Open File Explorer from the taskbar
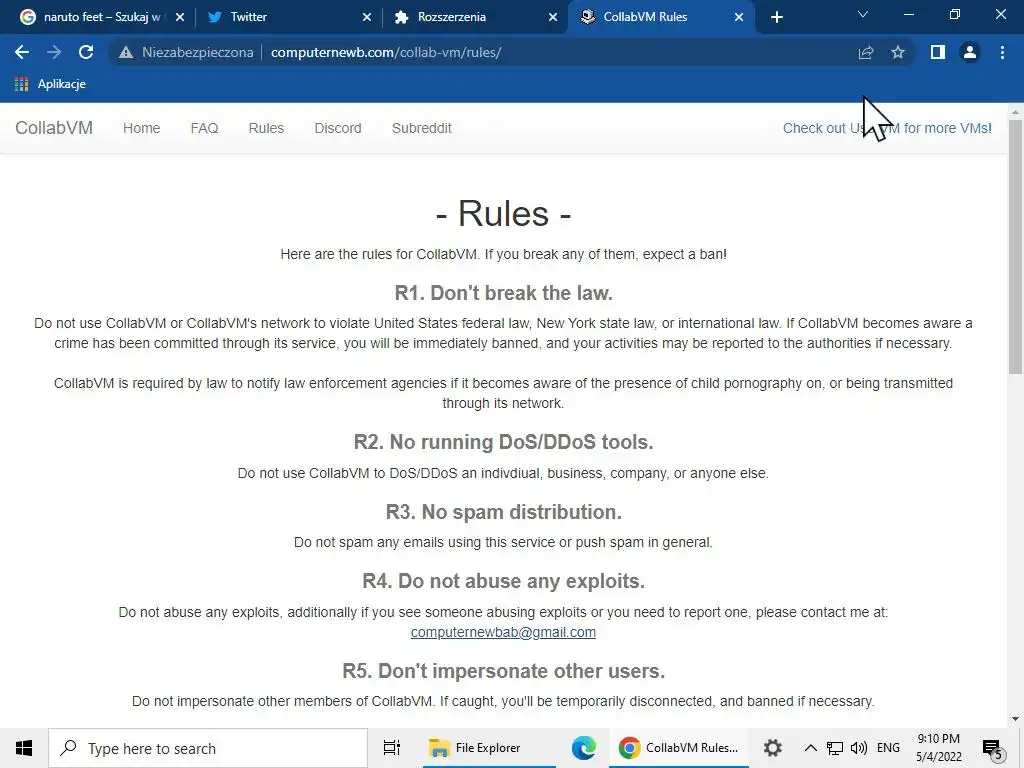 pyautogui.click(x=488, y=748)
